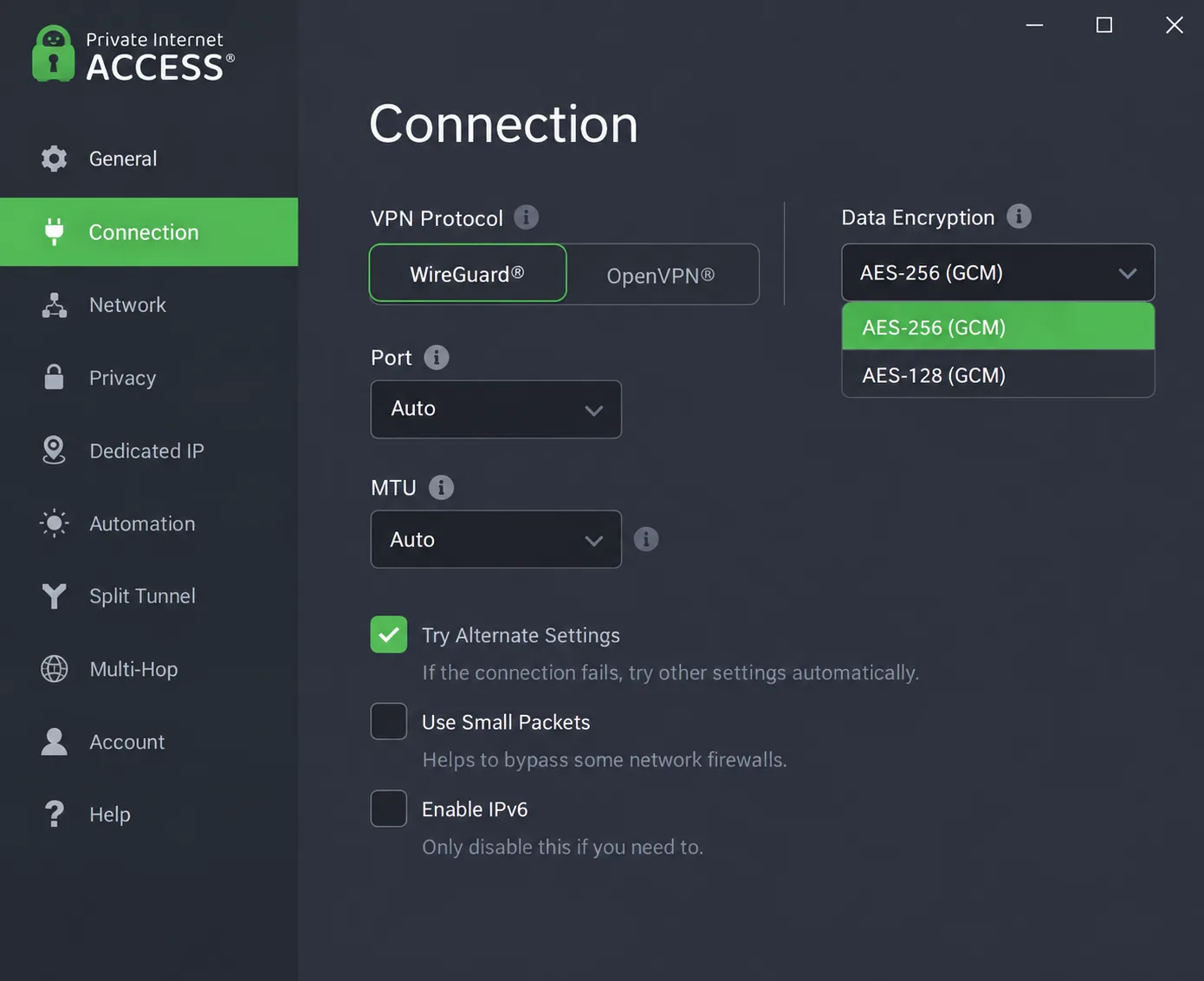Click the Connection plug icon
Screen dimensions: 1204x981
(54, 231)
